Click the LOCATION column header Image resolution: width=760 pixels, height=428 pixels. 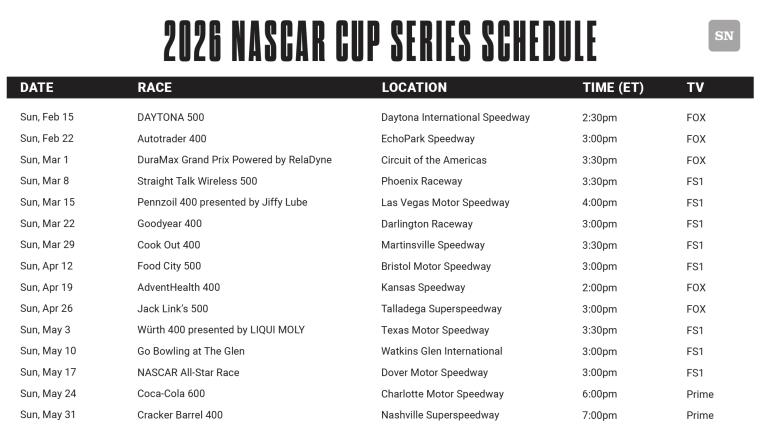414,88
